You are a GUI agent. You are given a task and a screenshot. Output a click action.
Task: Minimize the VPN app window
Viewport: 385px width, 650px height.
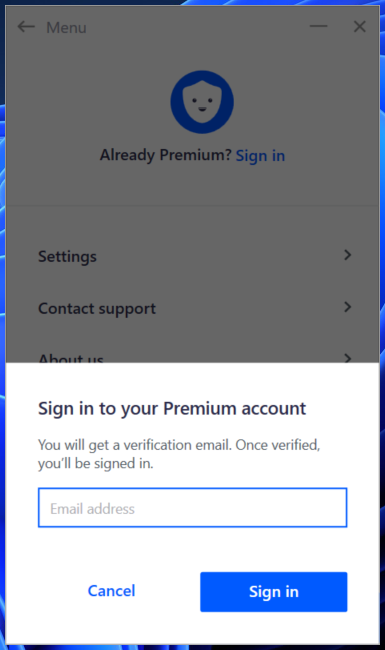318,26
